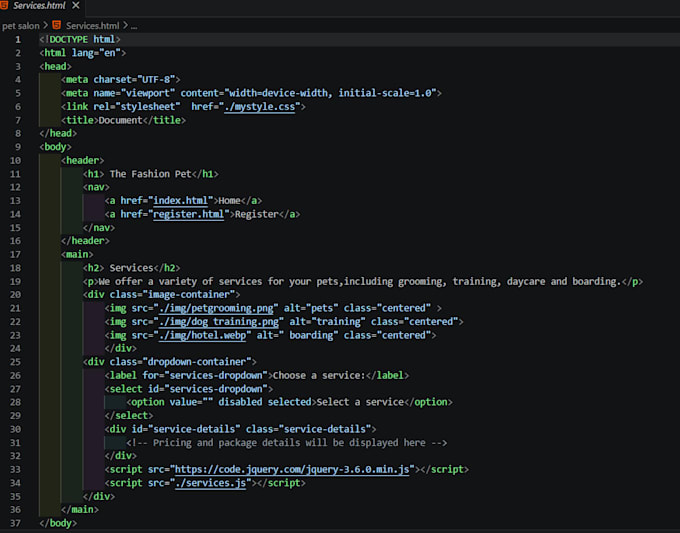Click 'disabled selected' attributes
Screen dimensions: 680x533
click(265, 402)
